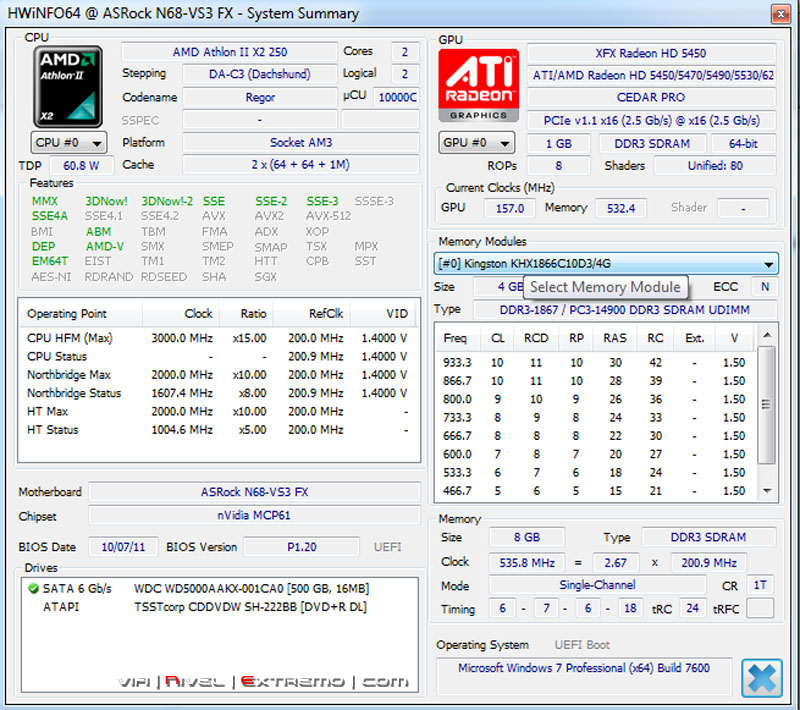Click the BIOS Version P1.20 field
This screenshot has height=710, width=800.
click(302, 547)
